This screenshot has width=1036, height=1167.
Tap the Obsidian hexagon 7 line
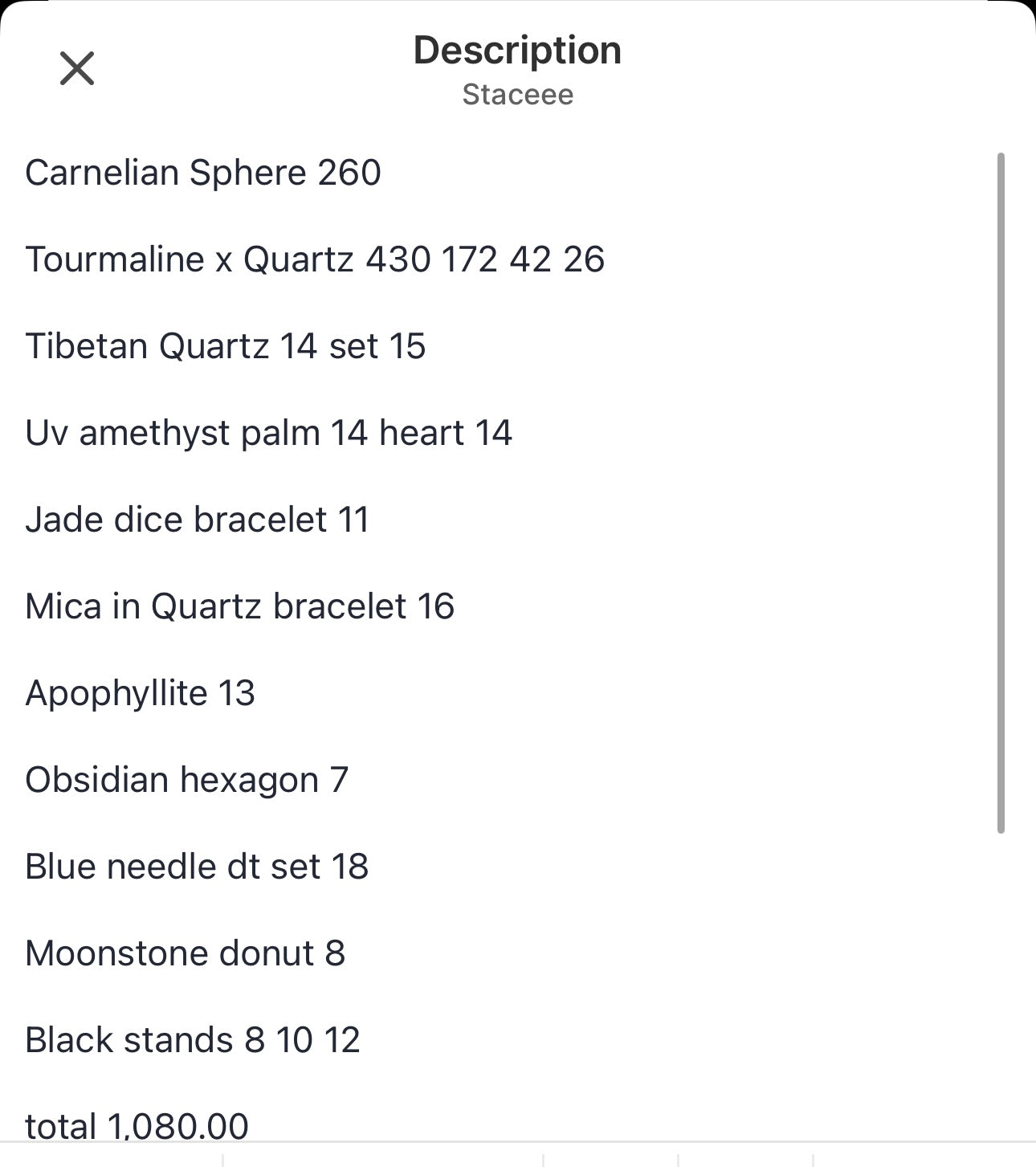[187, 780]
